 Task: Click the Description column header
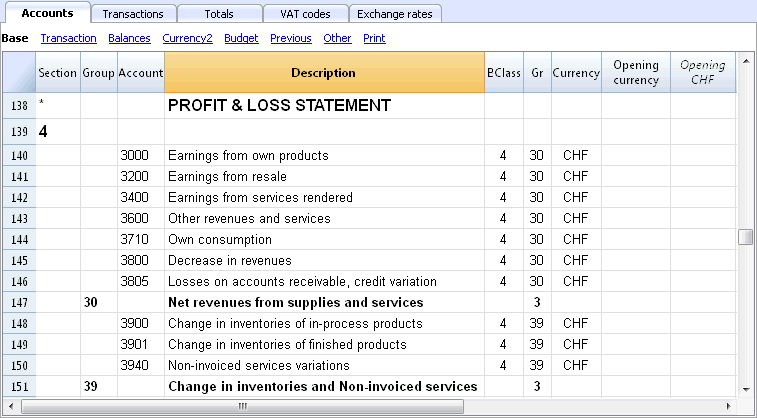click(324, 72)
